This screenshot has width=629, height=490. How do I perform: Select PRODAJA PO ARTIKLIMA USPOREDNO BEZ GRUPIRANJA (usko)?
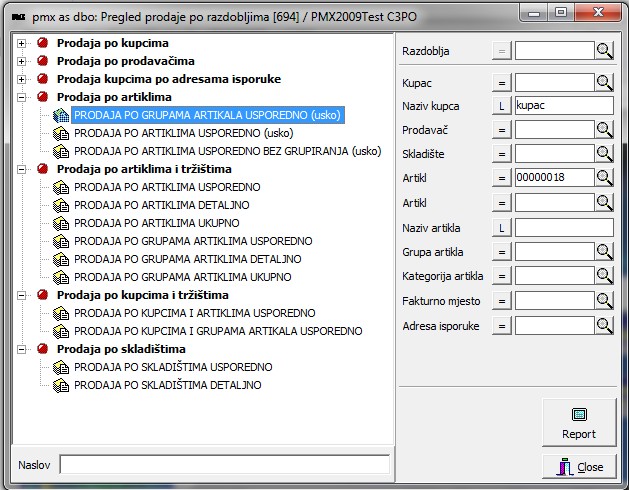[227, 151]
